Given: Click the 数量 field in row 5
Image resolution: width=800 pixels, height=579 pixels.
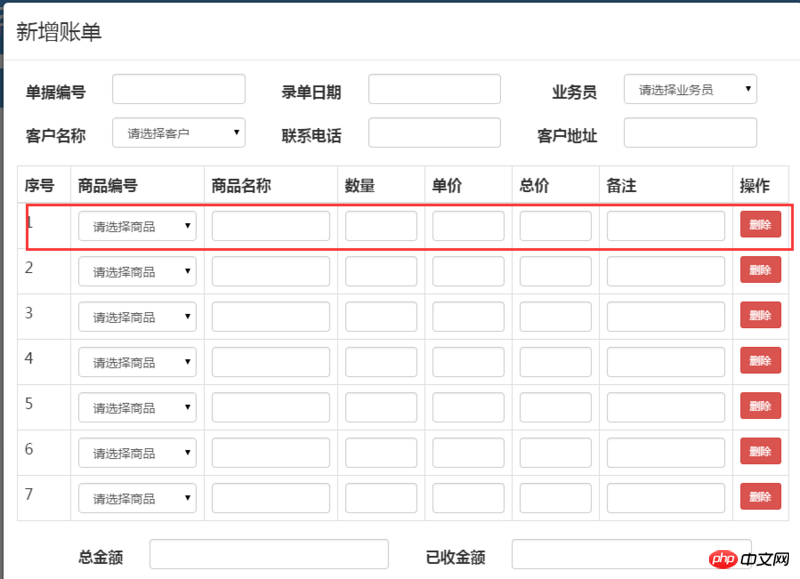Looking at the screenshot, I should (381, 408).
